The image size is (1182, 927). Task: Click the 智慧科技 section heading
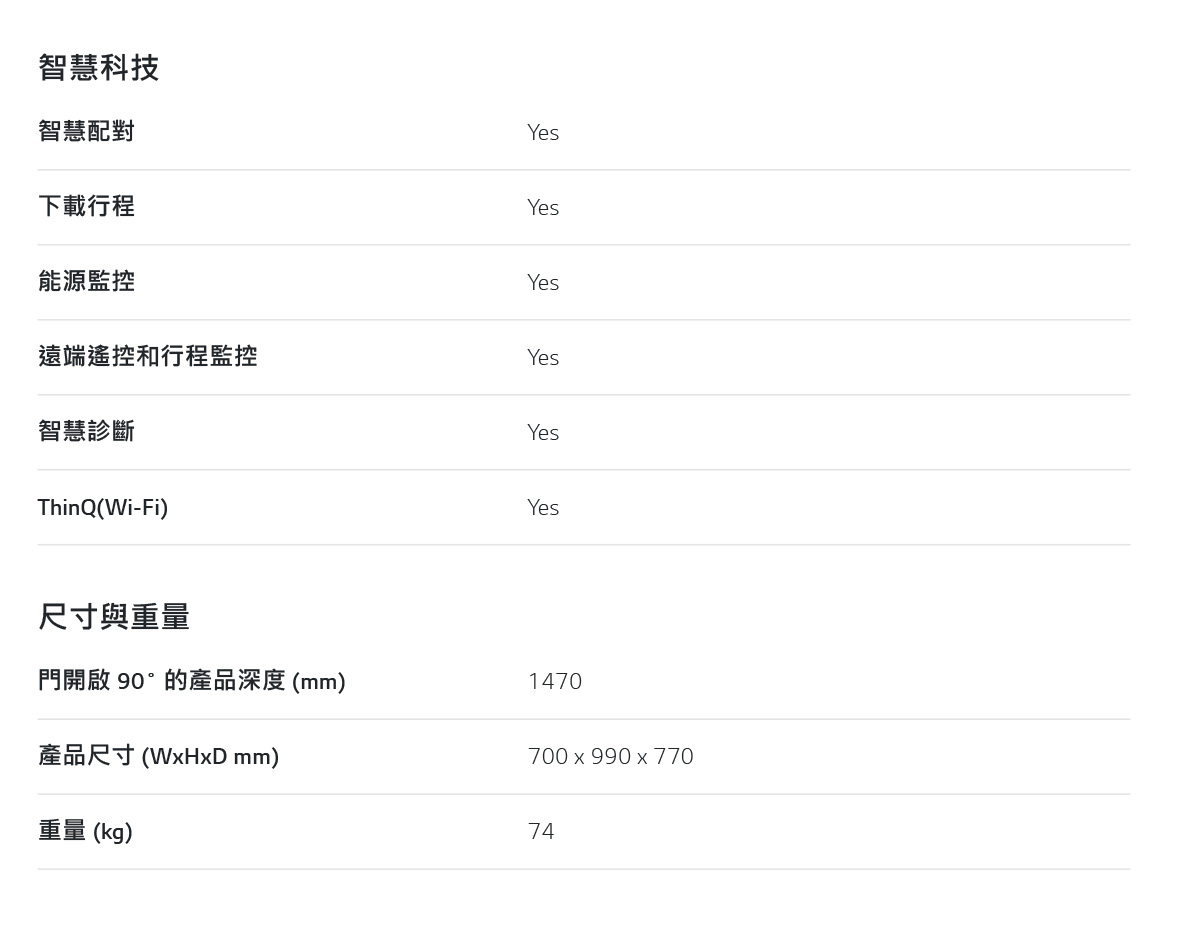tap(99, 68)
